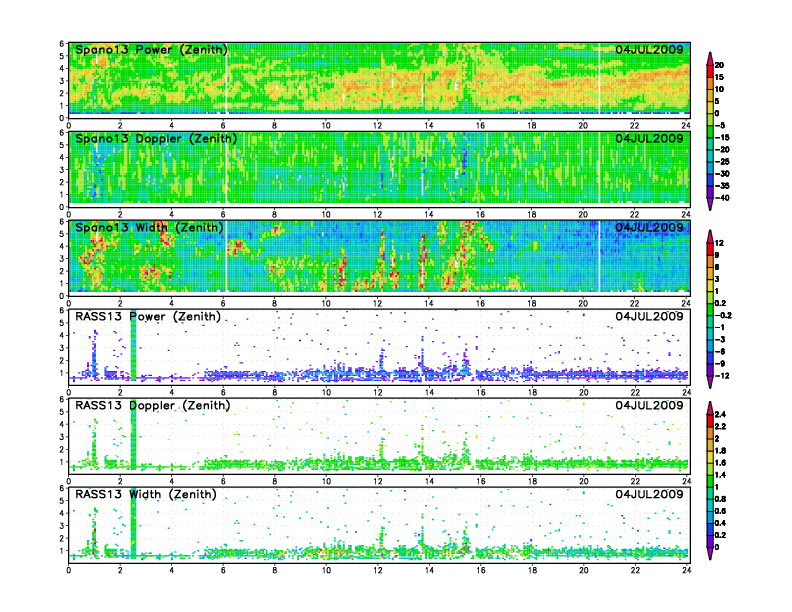Click the pink top arrow of the top colorbar
Screen dimensions: 792x612
pos(710,59)
